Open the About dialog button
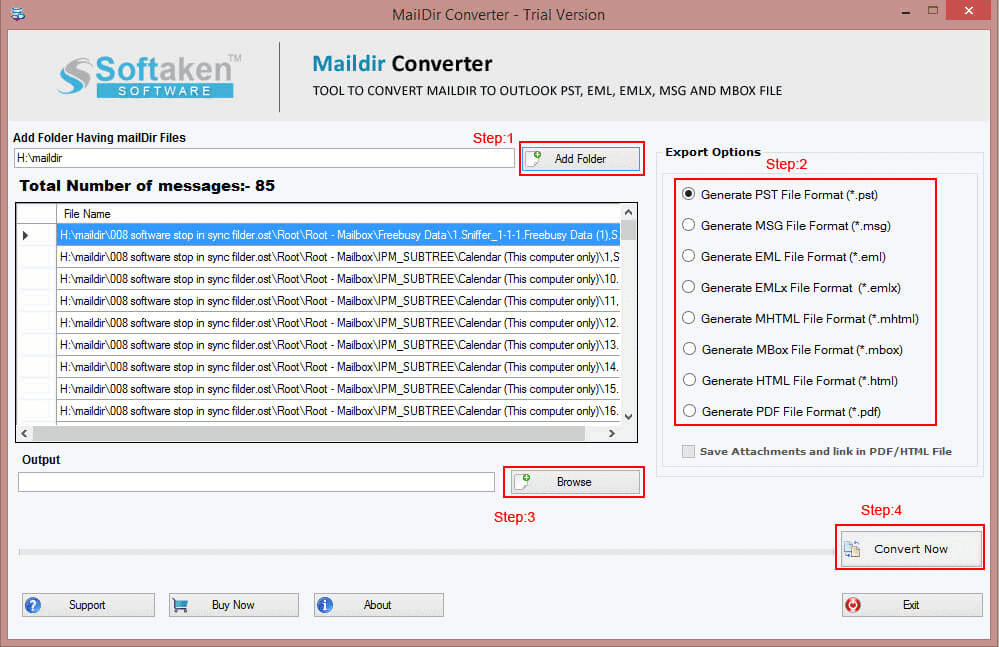Image resolution: width=999 pixels, height=647 pixels. coord(378,605)
